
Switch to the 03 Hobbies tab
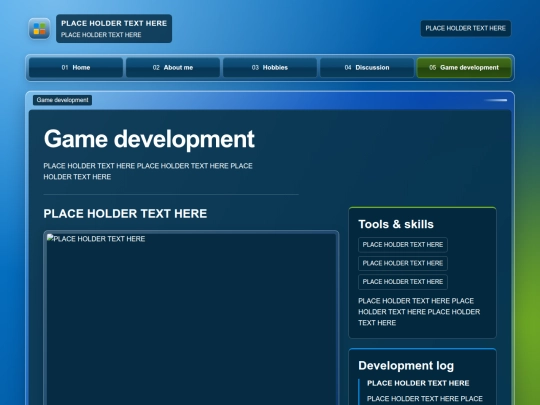point(270,68)
